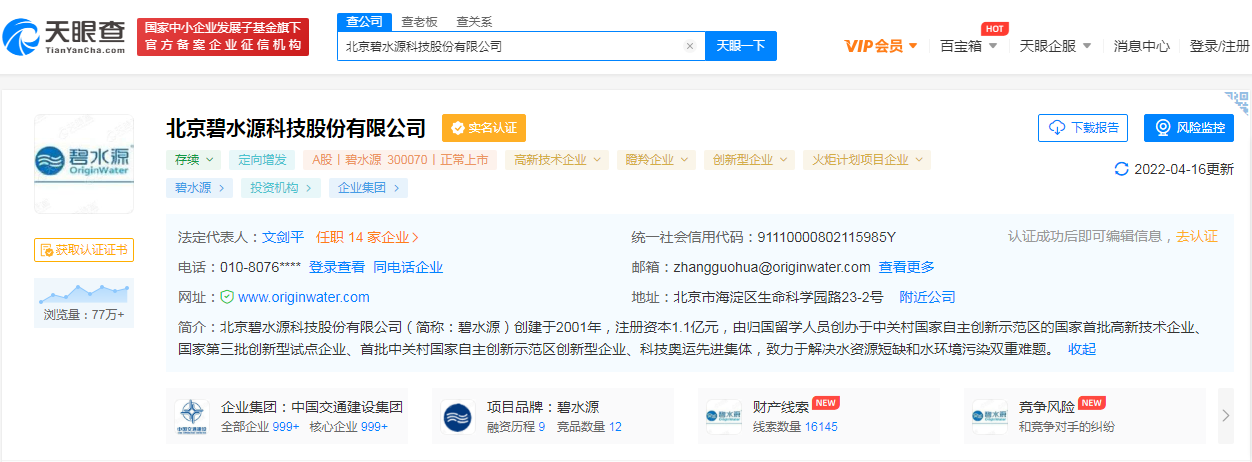1252x462 pixels.
Task: Click 登录/注册 link
Action: (x=1219, y=46)
